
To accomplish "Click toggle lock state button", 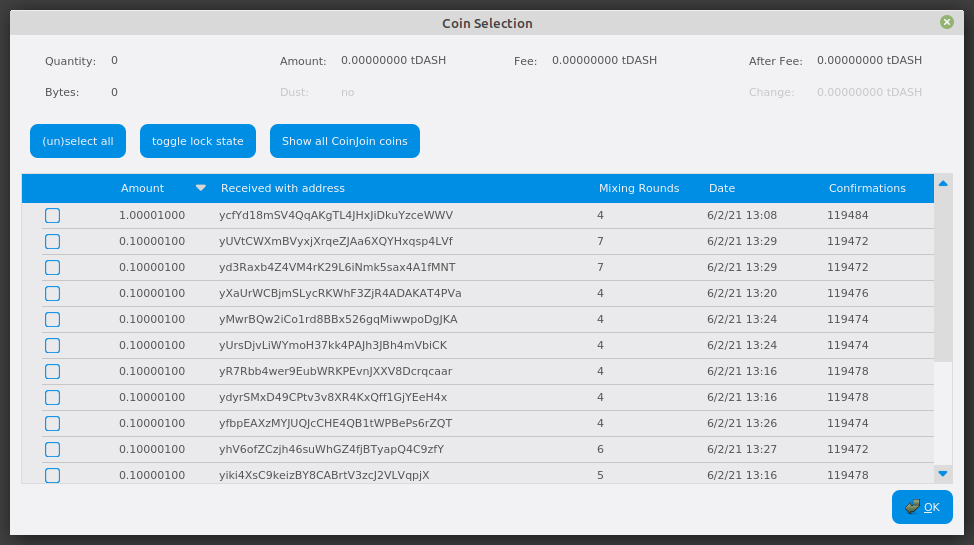I will point(197,141).
